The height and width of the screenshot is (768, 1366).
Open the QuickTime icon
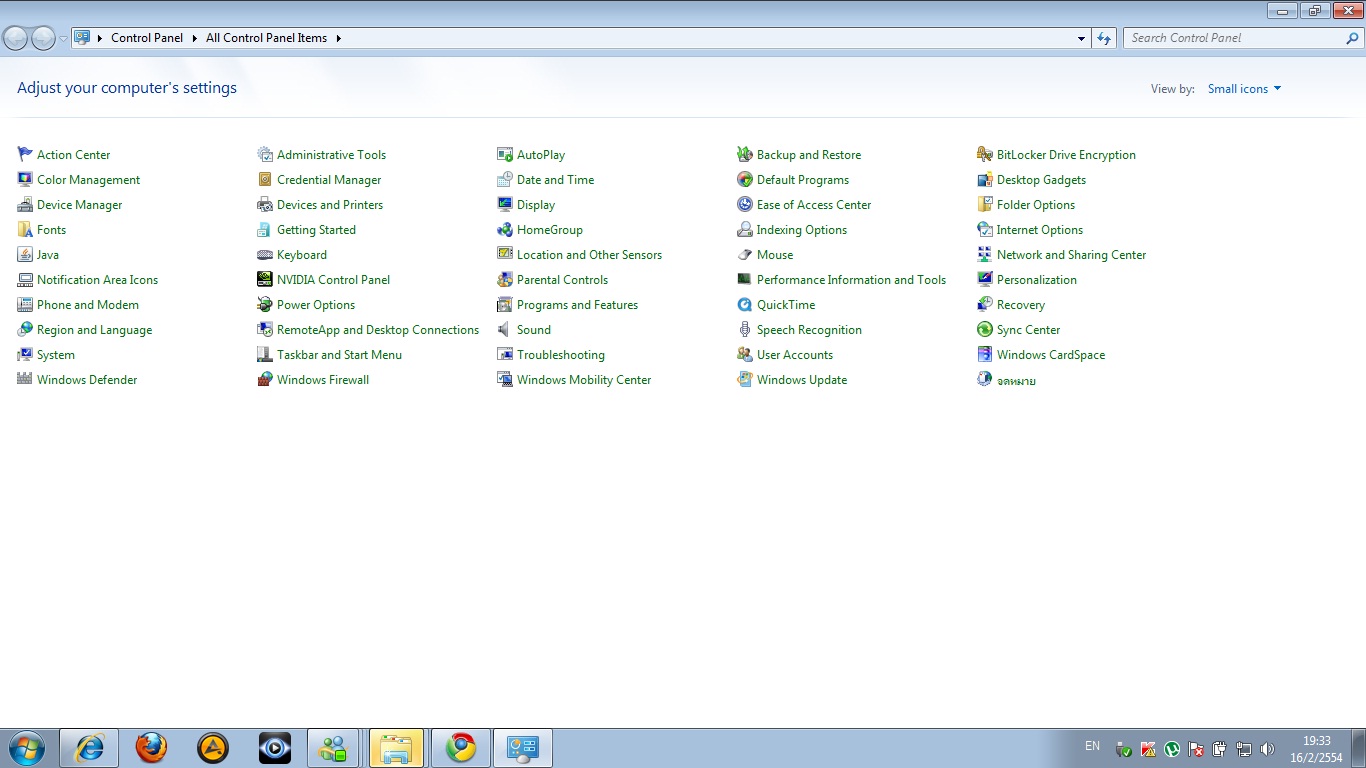point(745,304)
